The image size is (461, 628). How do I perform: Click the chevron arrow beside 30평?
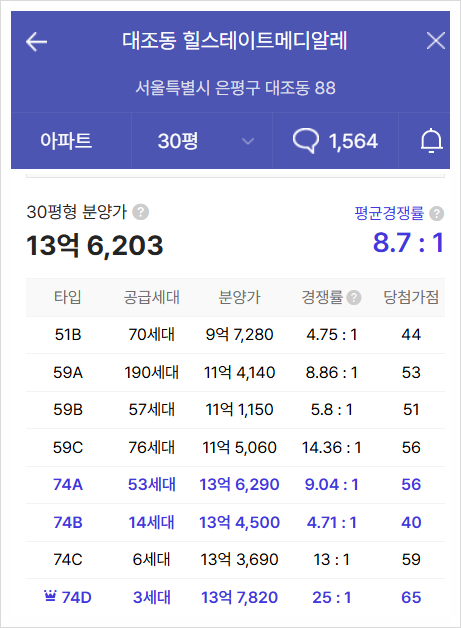pyautogui.click(x=248, y=141)
